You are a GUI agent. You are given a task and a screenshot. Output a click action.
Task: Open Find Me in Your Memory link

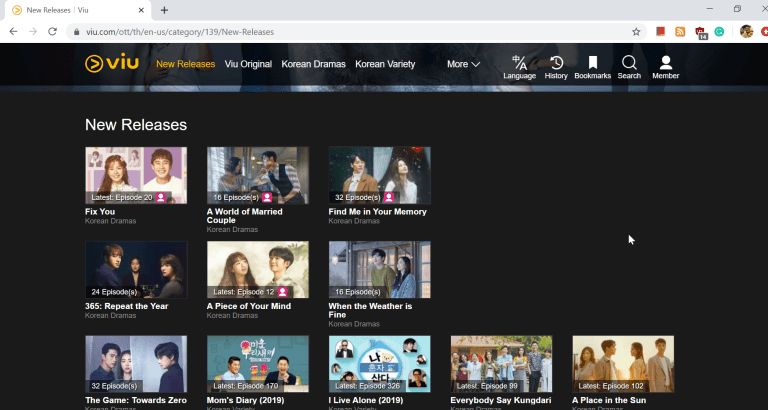pyautogui.click(x=377, y=212)
